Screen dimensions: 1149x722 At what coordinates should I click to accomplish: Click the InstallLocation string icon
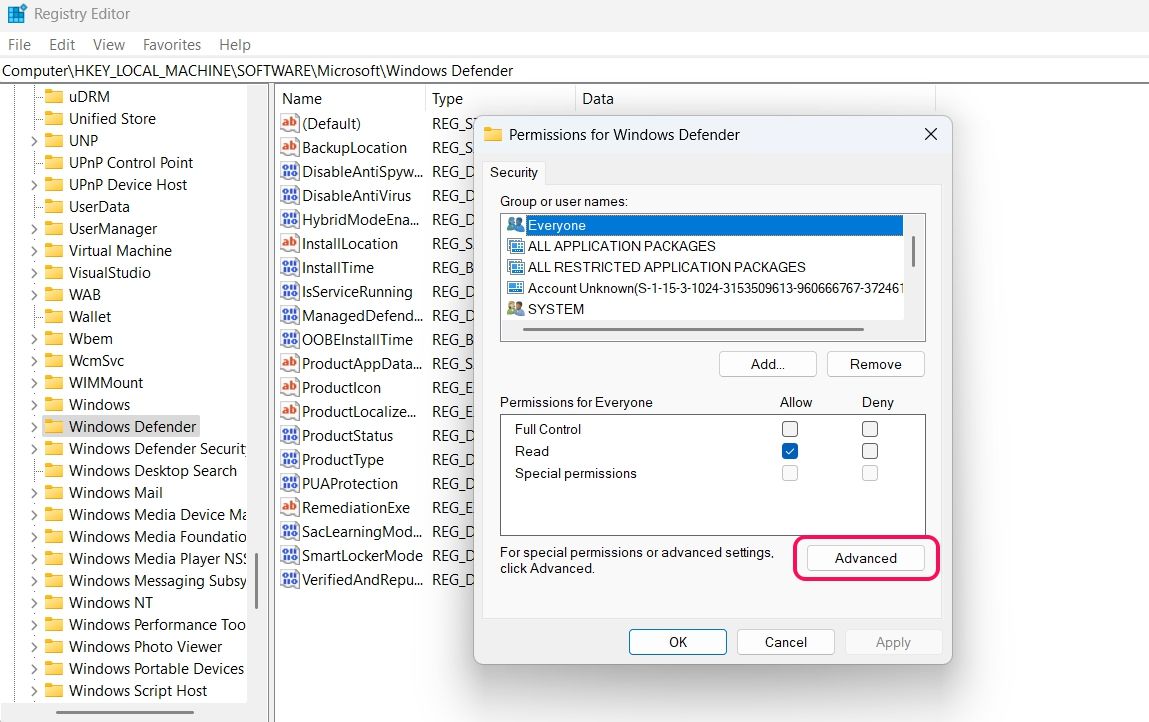tap(289, 243)
